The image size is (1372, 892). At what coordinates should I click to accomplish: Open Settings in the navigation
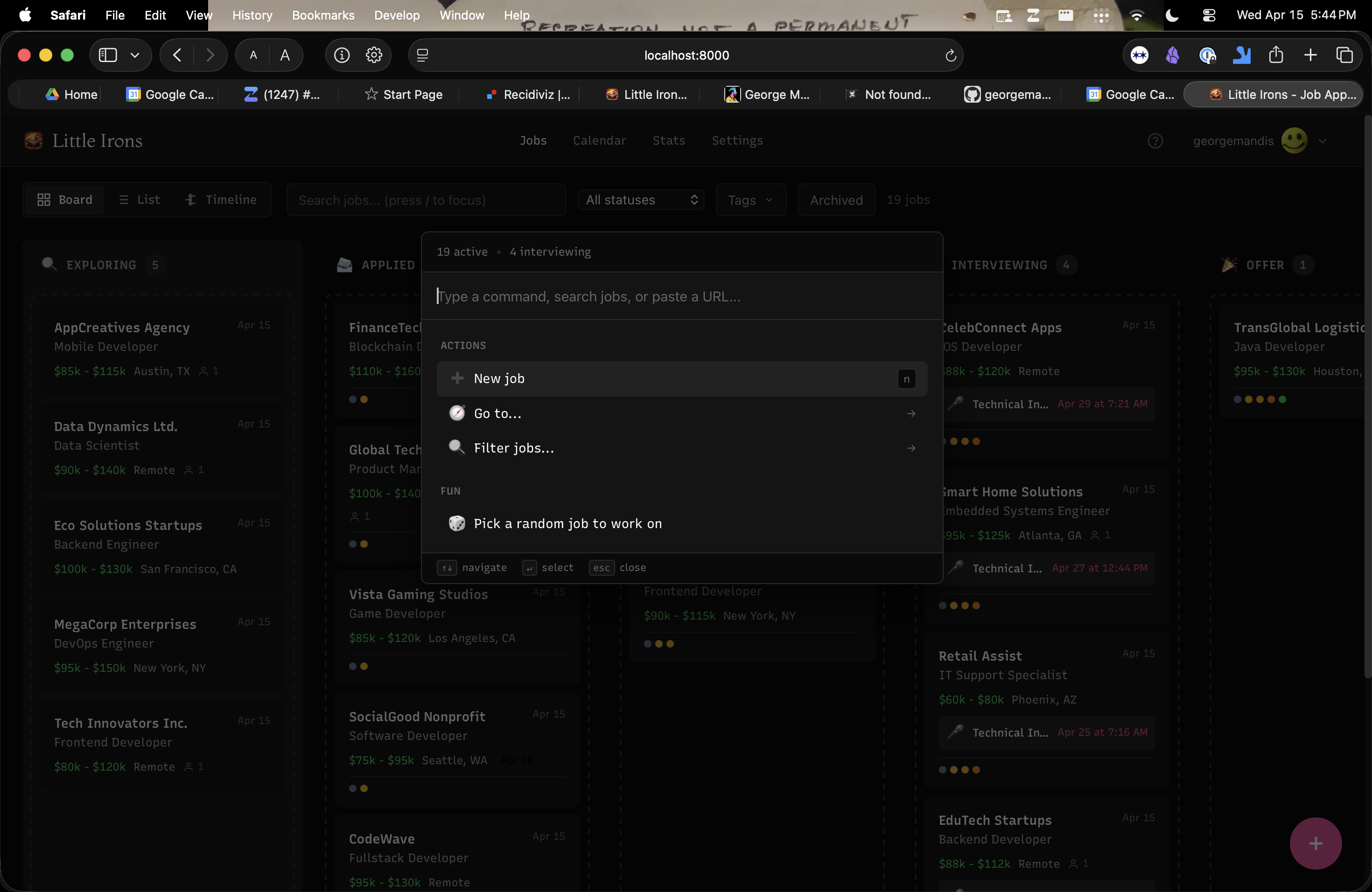click(737, 140)
